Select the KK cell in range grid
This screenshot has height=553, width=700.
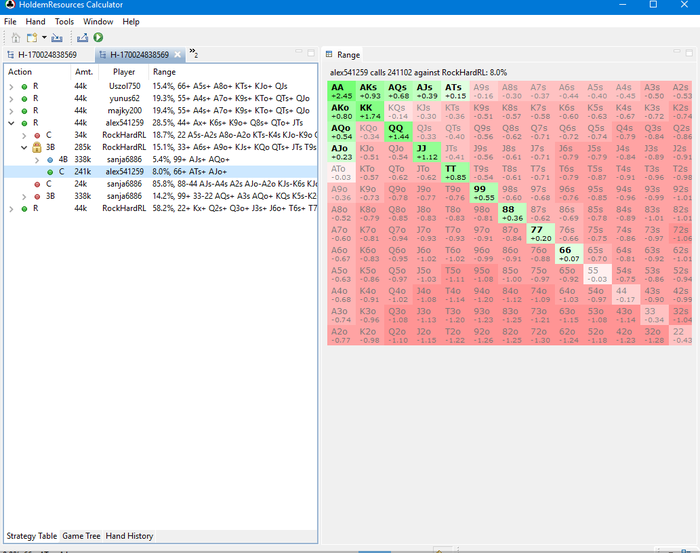click(x=370, y=112)
